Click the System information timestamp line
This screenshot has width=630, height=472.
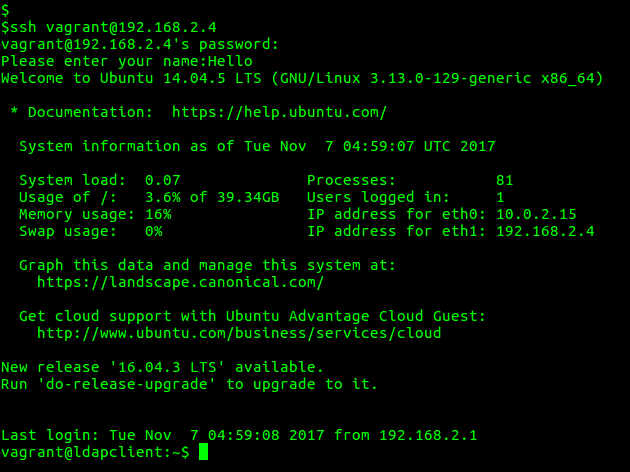pyautogui.click(x=257, y=146)
